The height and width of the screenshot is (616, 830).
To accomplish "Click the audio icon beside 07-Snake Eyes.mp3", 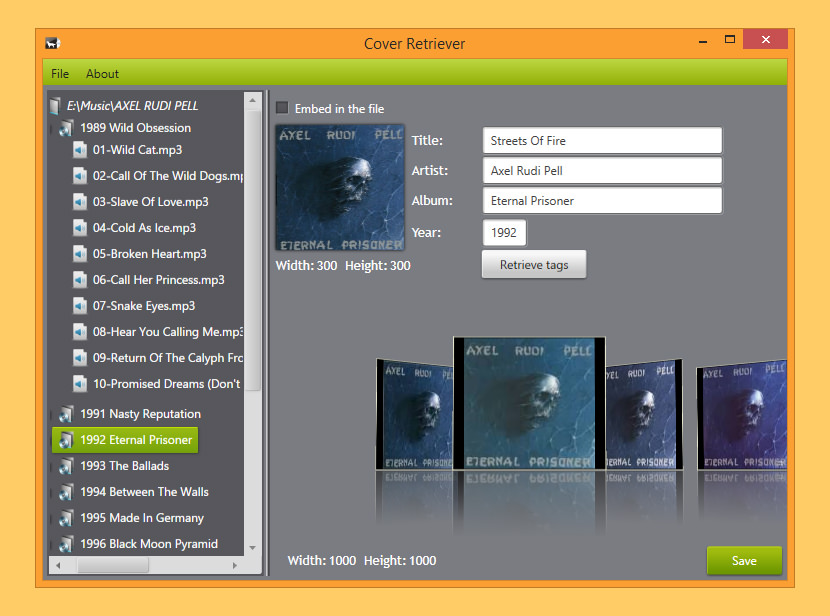I will [x=79, y=305].
